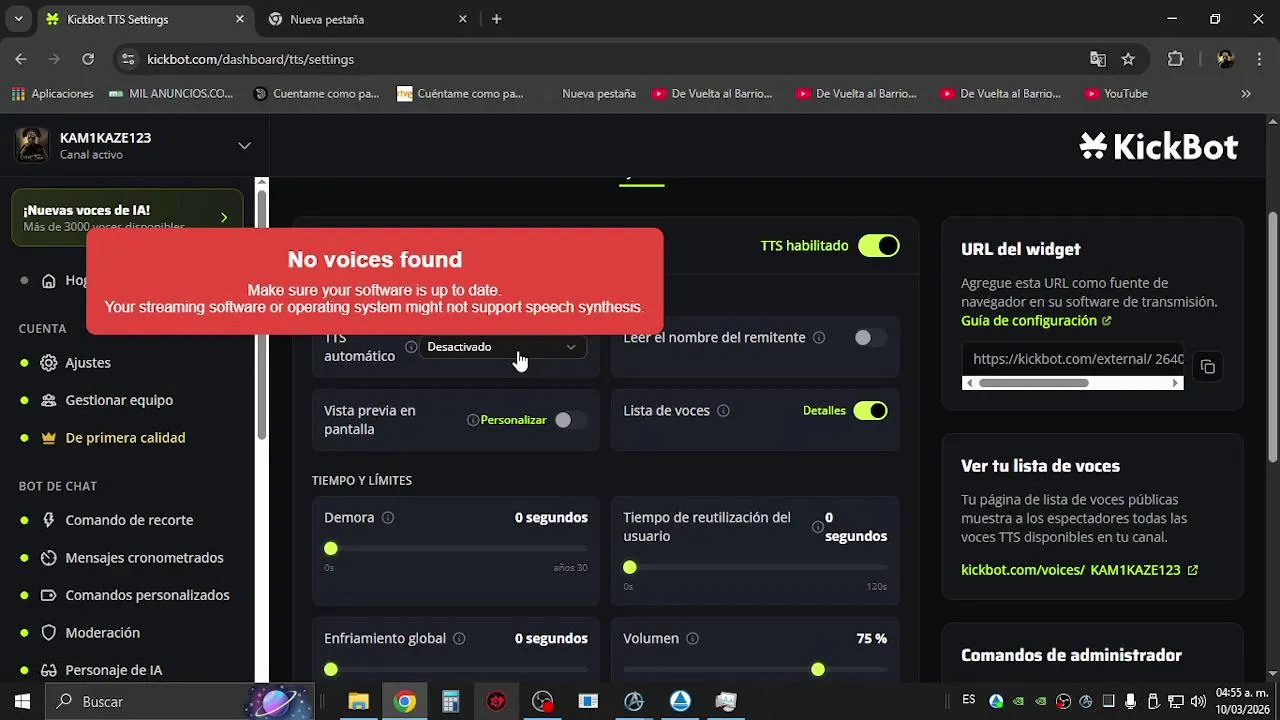Viewport: 1280px width, 720px height.
Task: Click the Chrome translate page icon
Action: (x=1098, y=59)
